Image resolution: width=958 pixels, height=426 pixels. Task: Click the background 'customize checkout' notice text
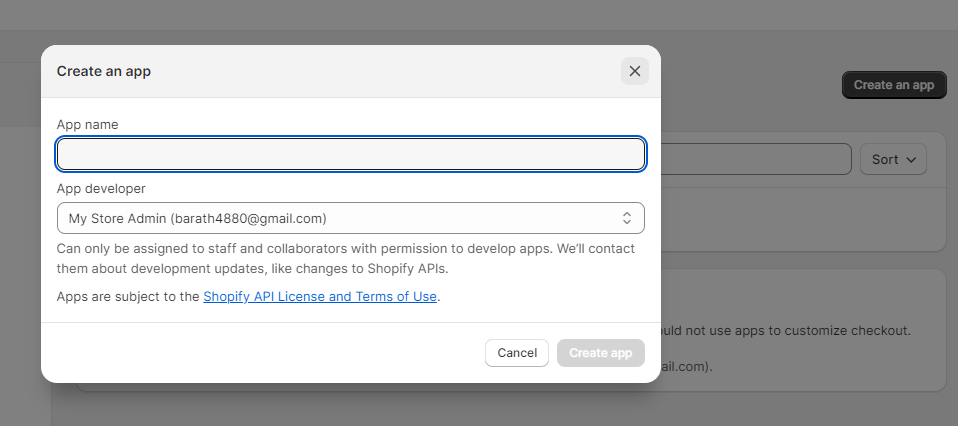(785, 330)
